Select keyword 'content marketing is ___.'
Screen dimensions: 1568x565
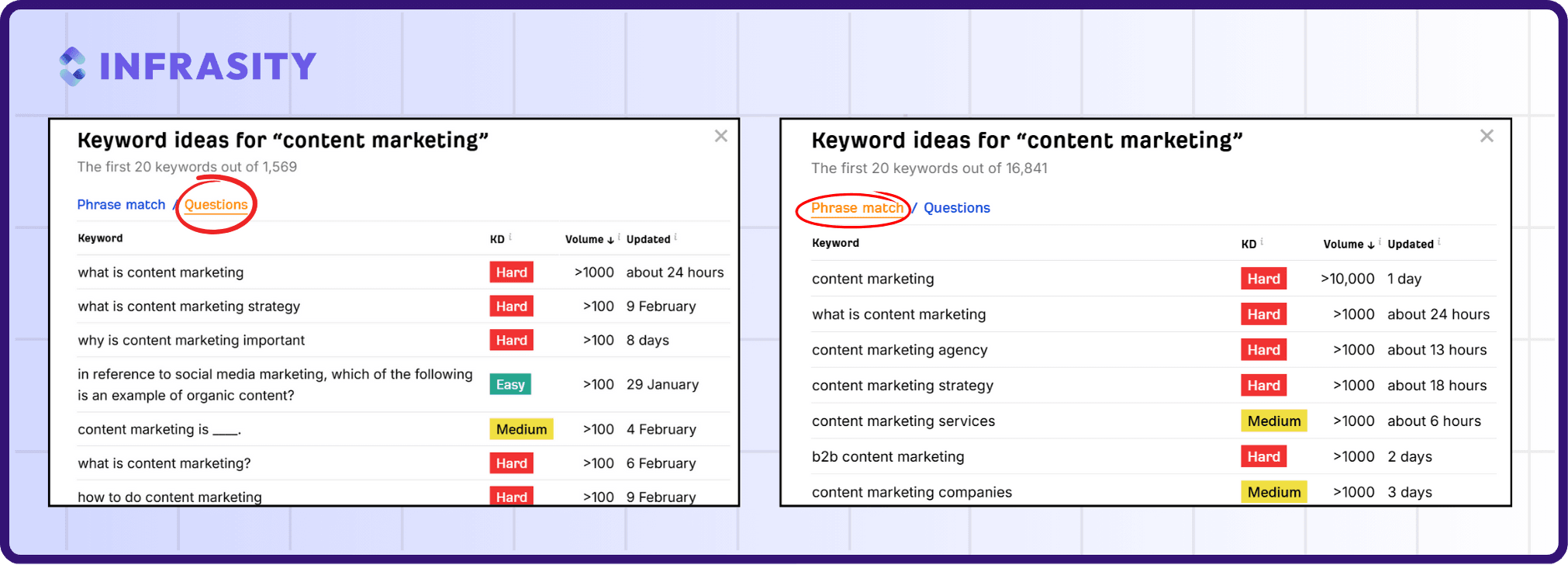[x=159, y=430]
